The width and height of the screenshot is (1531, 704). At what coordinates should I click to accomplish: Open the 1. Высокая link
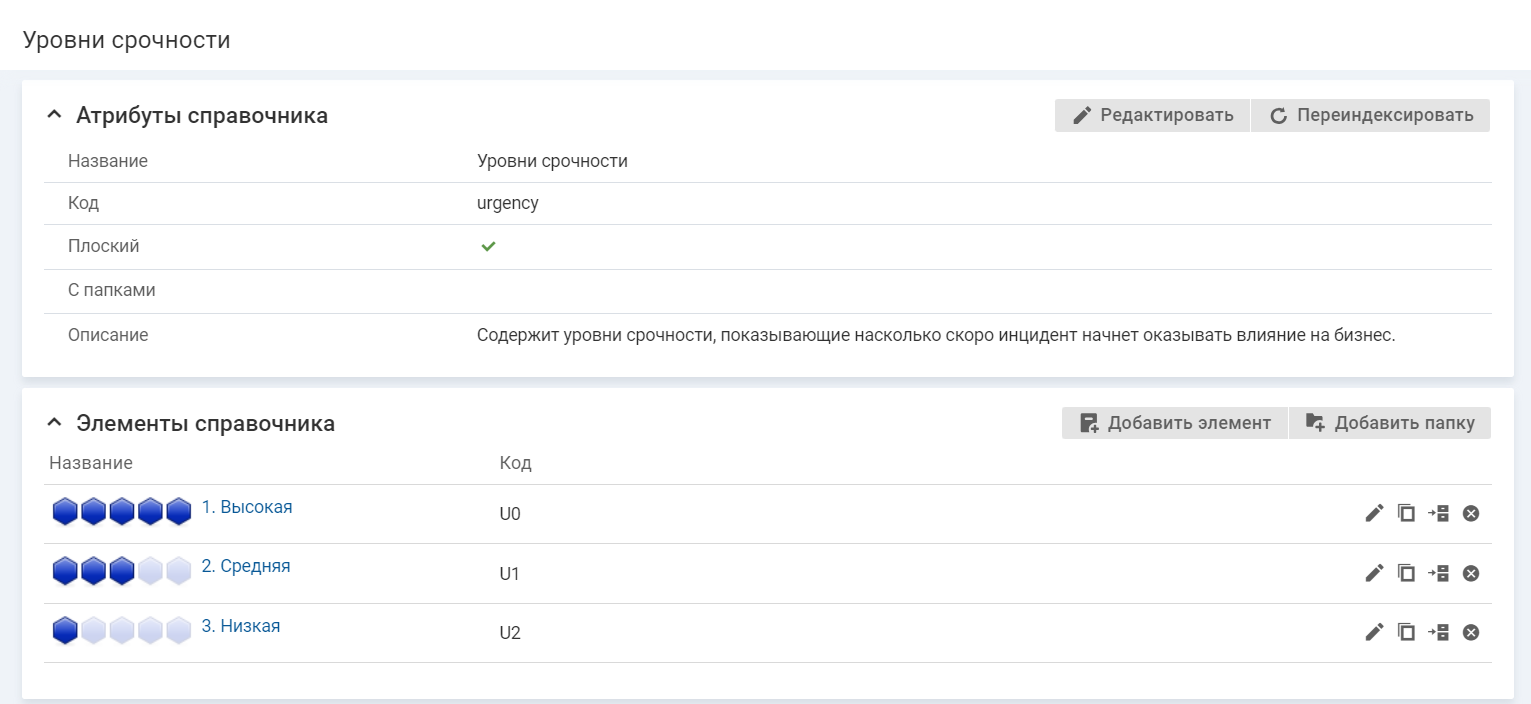(247, 507)
